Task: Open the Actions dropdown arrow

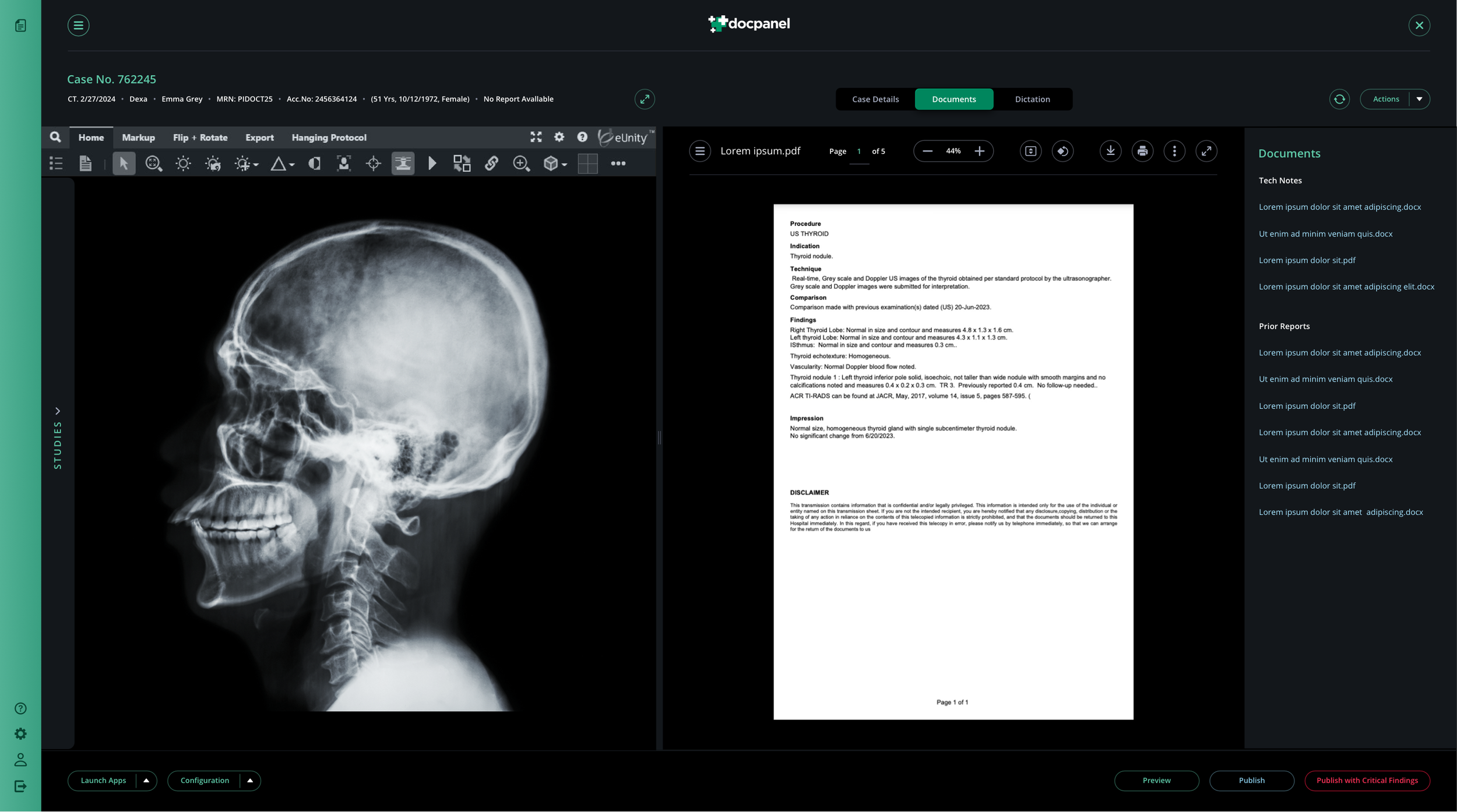Action: pyautogui.click(x=1419, y=99)
